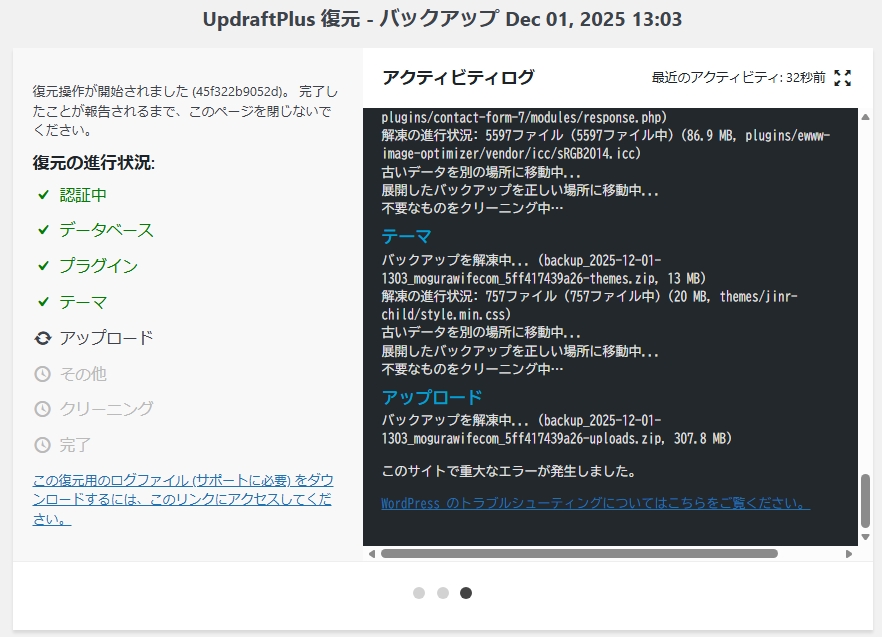Click the clock icon beside クリーニング
This screenshot has width=882, height=637.
pyautogui.click(x=43, y=409)
